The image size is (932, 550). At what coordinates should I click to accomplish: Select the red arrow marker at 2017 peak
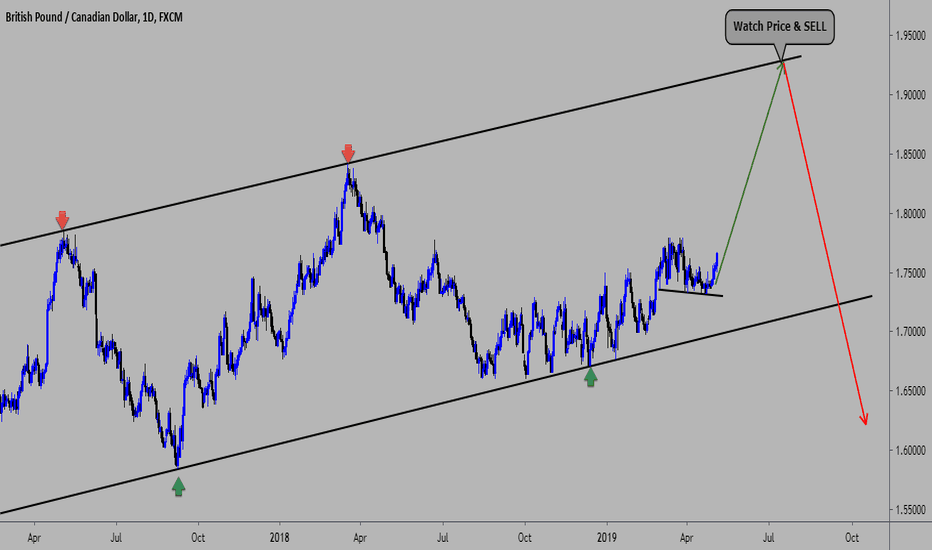coord(62,219)
